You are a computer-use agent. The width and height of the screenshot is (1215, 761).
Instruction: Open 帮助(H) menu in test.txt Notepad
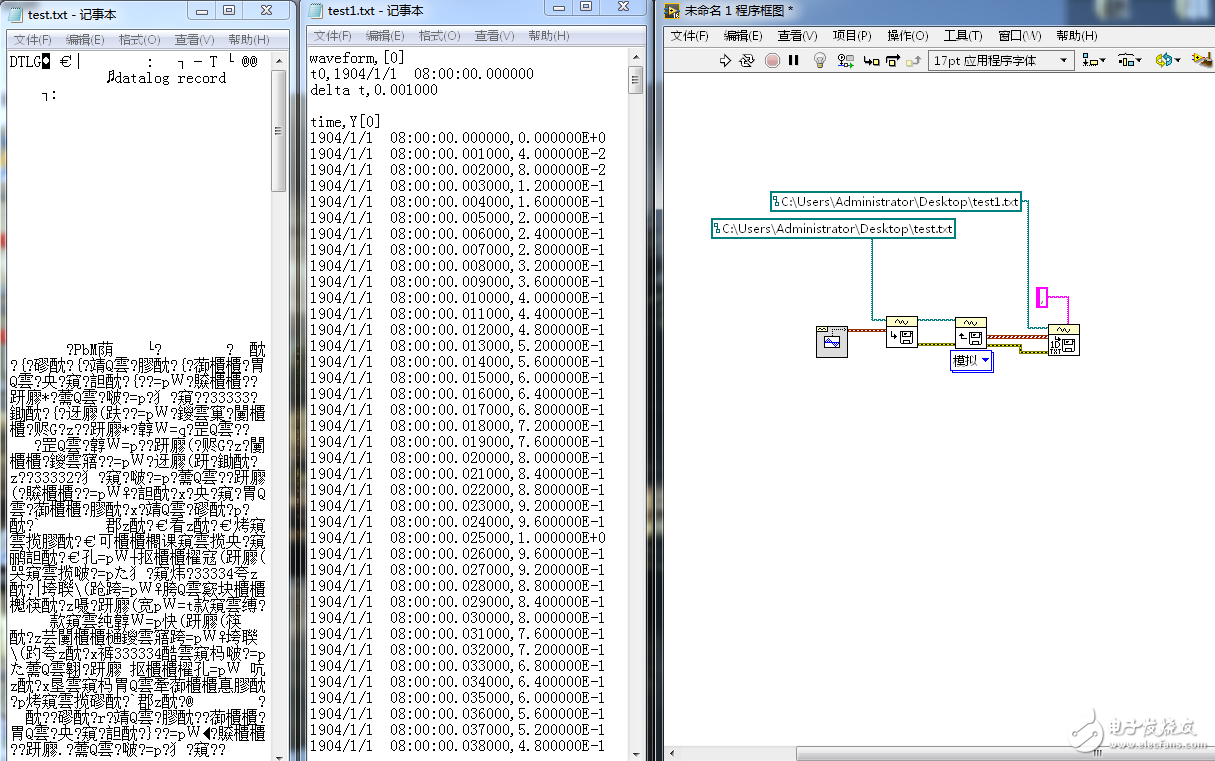249,40
